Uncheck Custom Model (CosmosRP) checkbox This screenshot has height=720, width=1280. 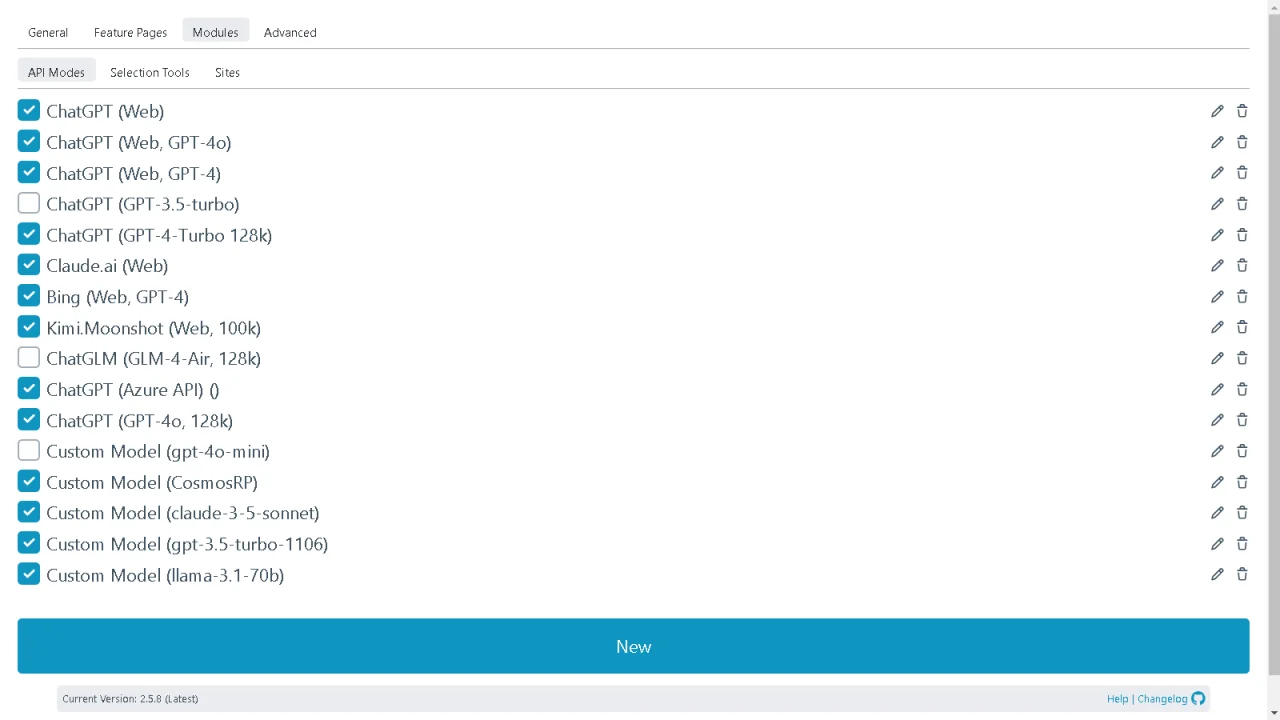28,481
